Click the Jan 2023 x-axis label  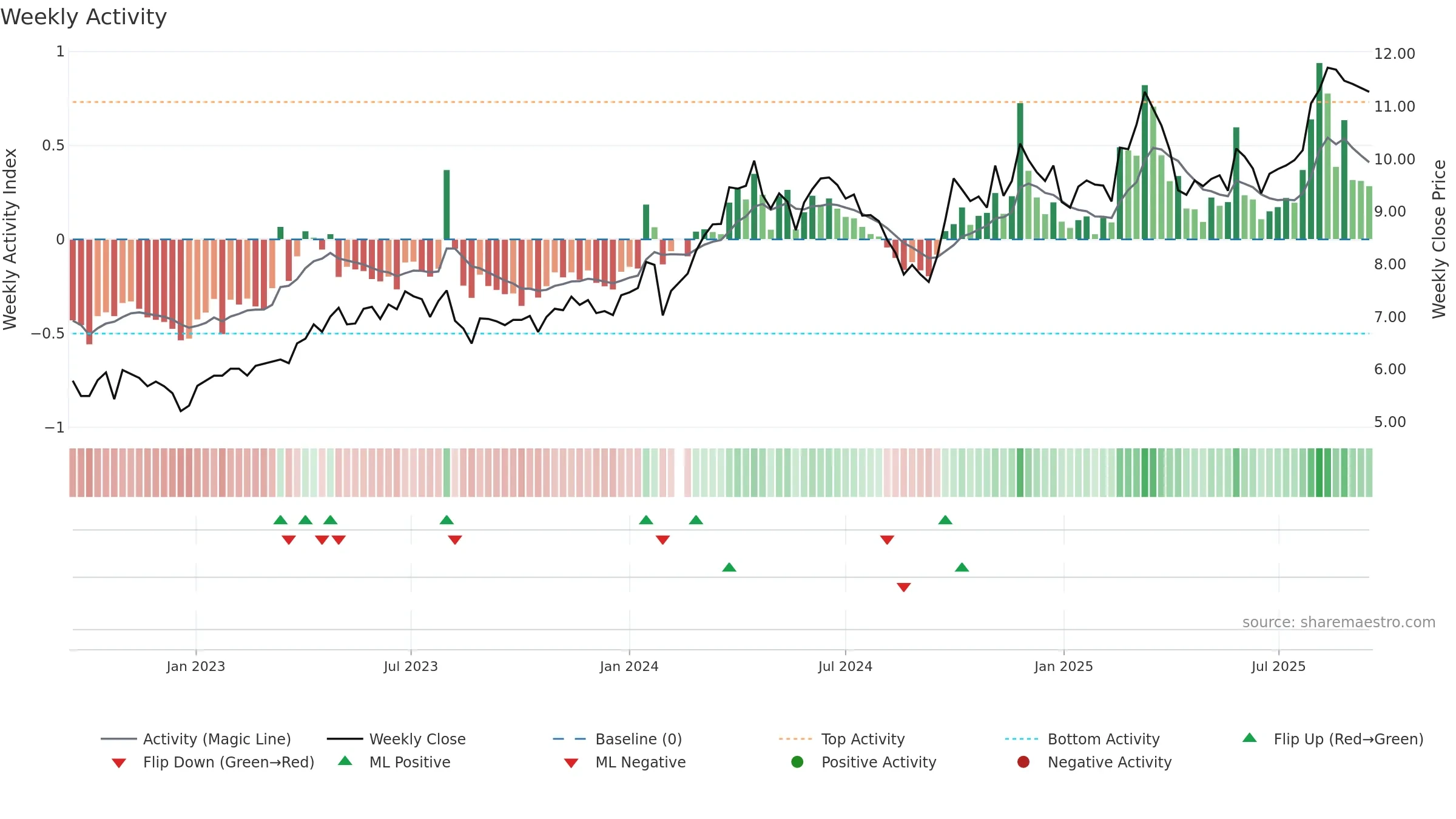tap(195, 667)
